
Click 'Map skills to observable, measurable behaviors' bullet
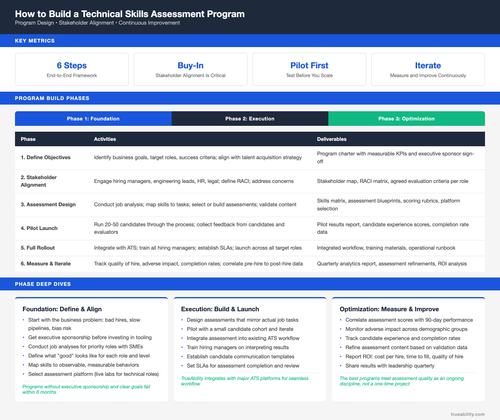pos(83,365)
